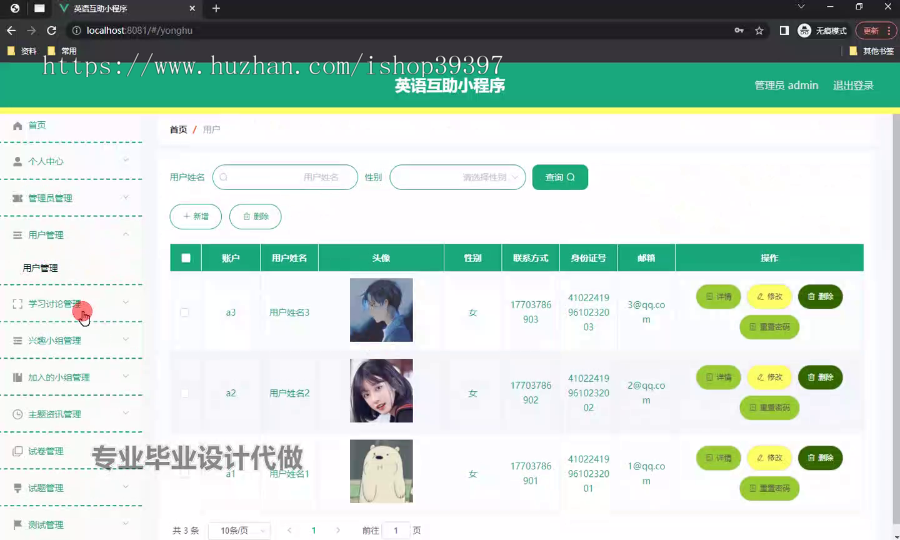Screen dimensions: 900x540
Task: Open the 10条/页 page size dropdown
Action: [239, 530]
